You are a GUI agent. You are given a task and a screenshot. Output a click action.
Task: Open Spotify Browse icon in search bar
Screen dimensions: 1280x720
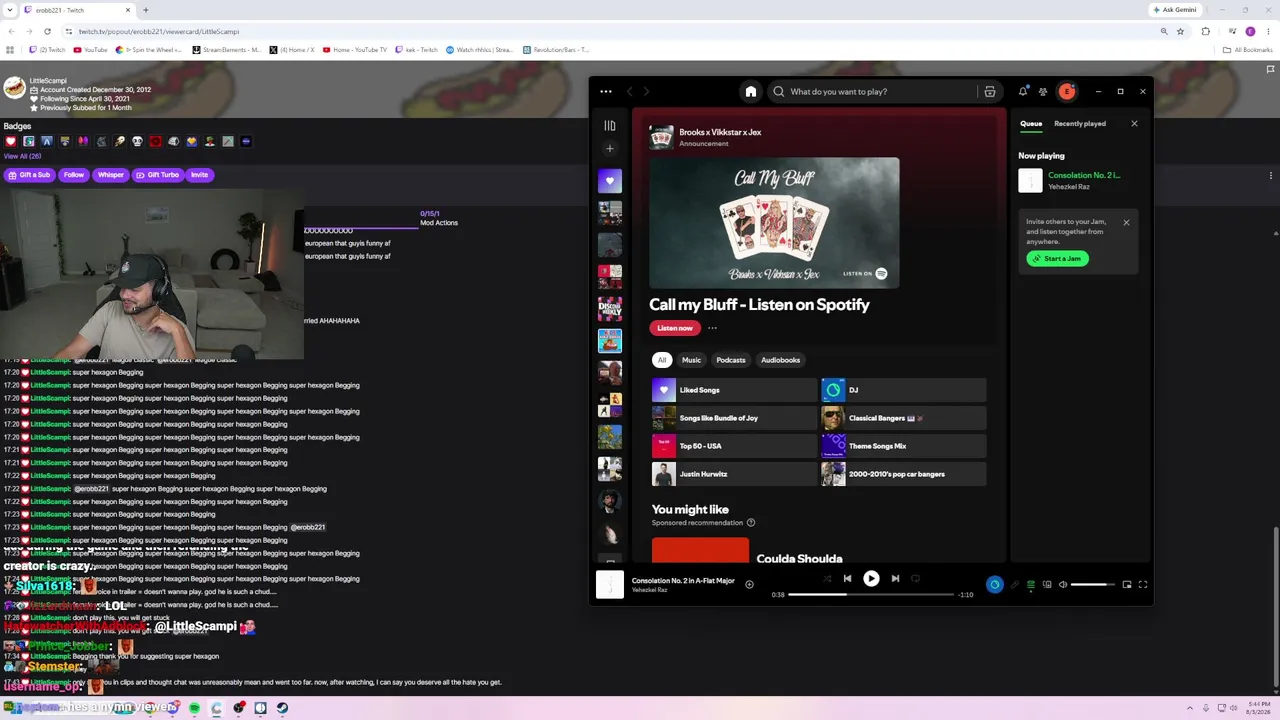(x=990, y=91)
